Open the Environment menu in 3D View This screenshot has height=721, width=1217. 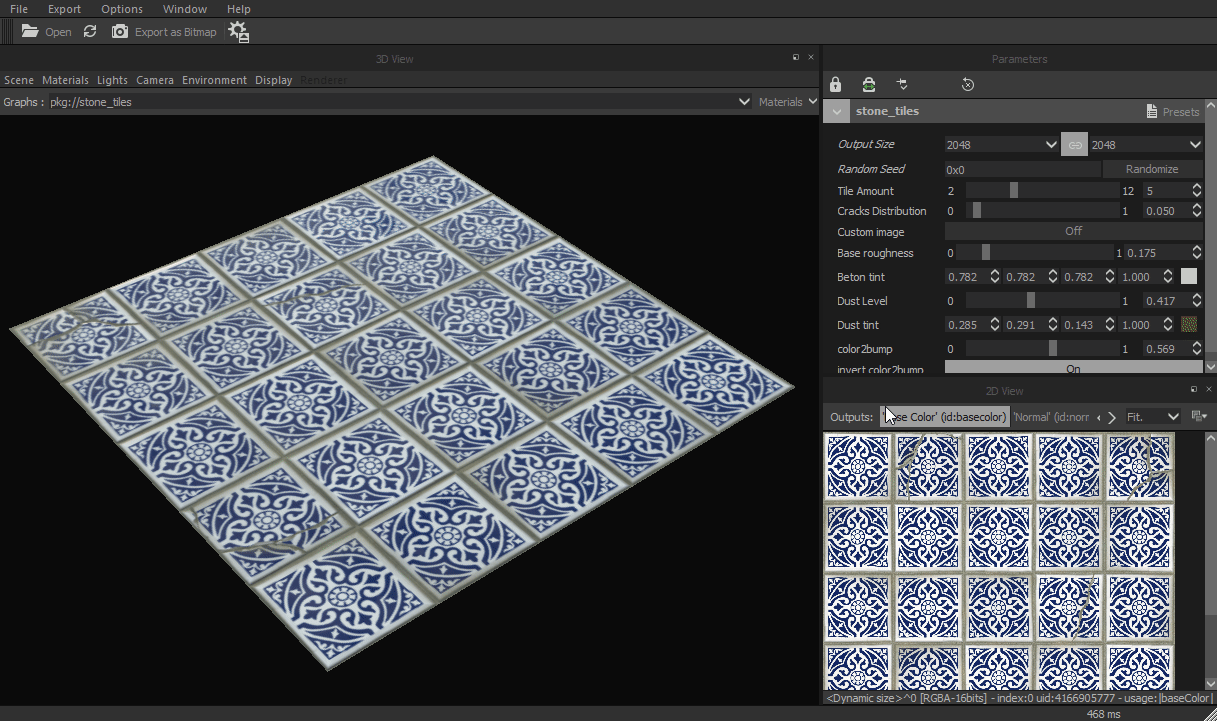[214, 80]
